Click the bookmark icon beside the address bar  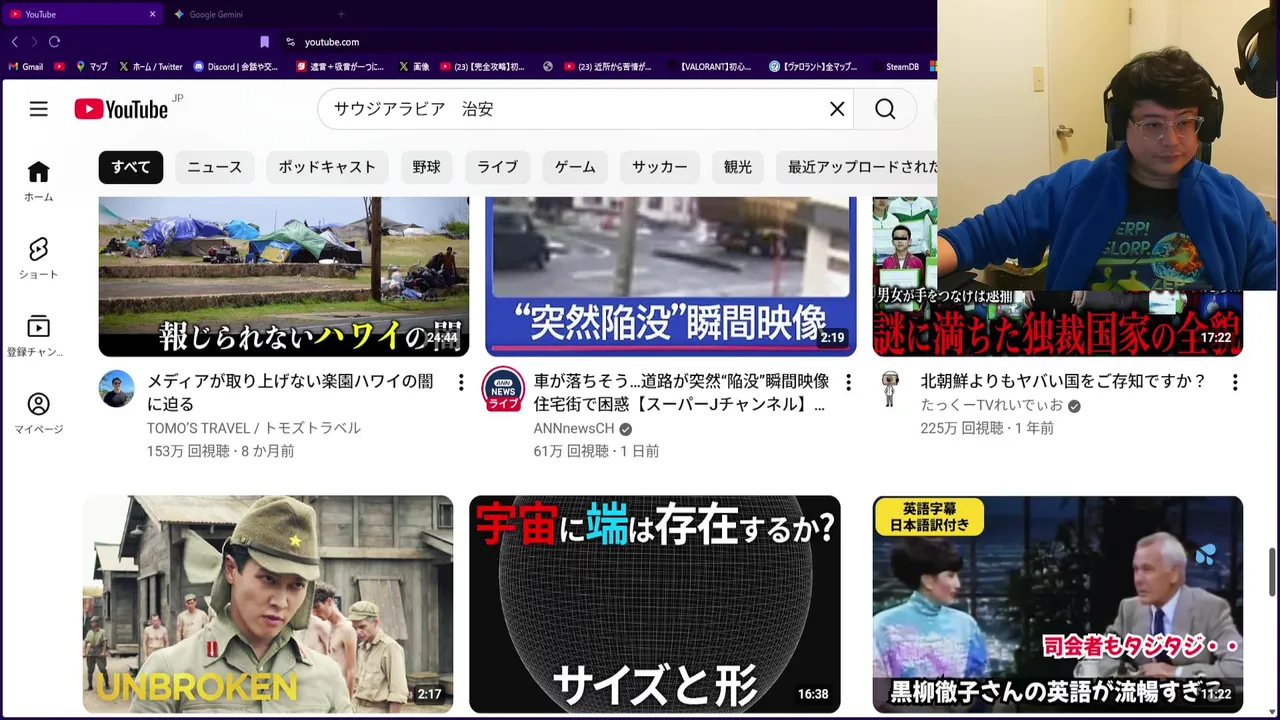click(x=264, y=42)
